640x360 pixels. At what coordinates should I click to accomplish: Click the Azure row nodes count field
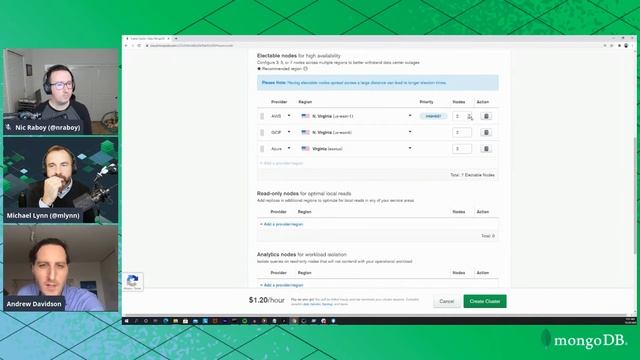(462, 149)
